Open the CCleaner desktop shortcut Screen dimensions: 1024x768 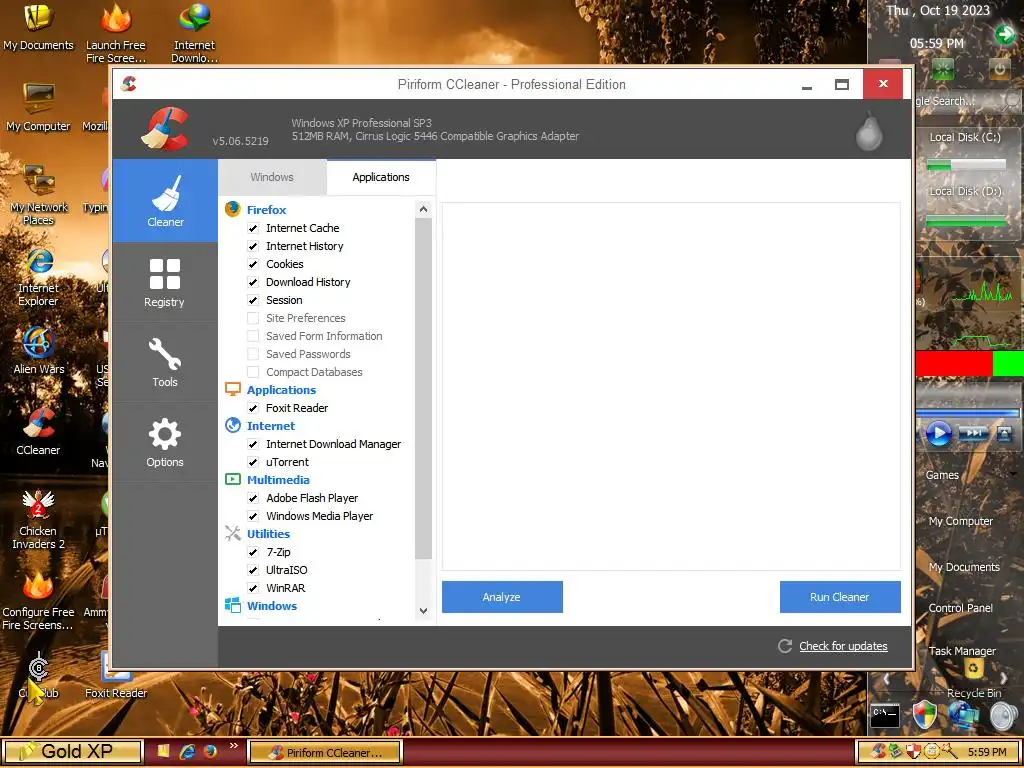click(39, 431)
